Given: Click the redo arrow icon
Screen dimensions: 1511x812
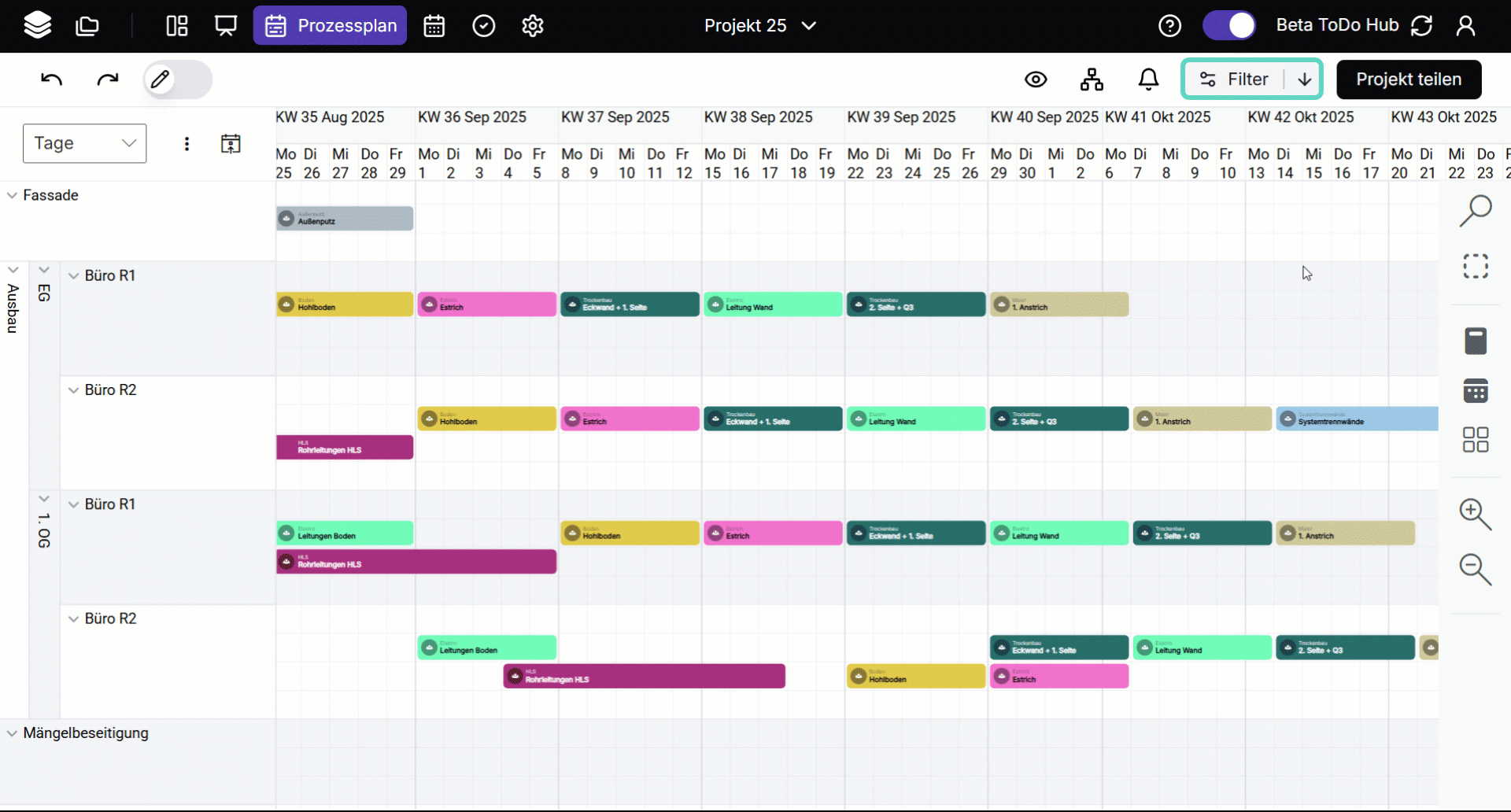Looking at the screenshot, I should (x=108, y=79).
